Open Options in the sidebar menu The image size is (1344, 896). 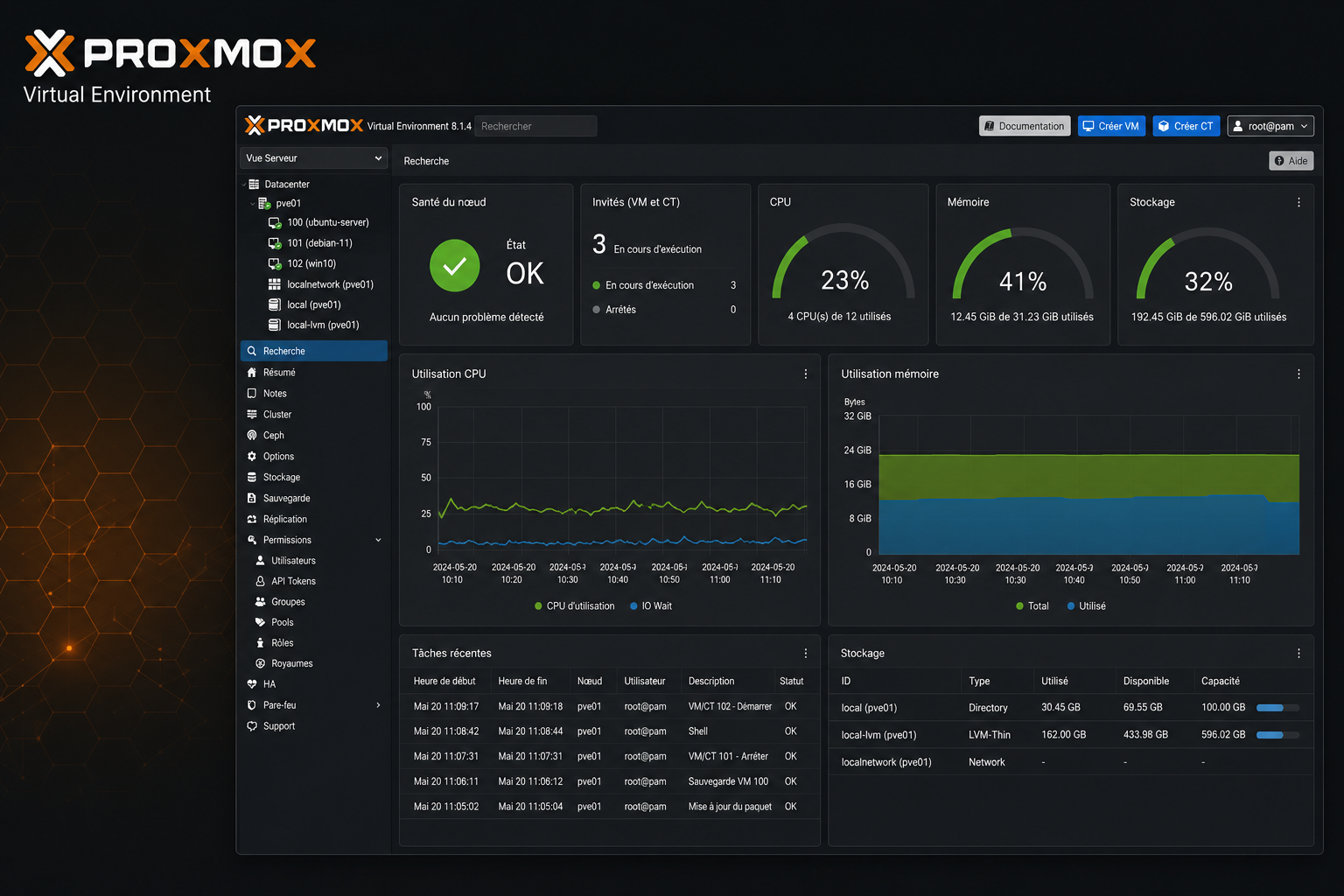coord(313,457)
